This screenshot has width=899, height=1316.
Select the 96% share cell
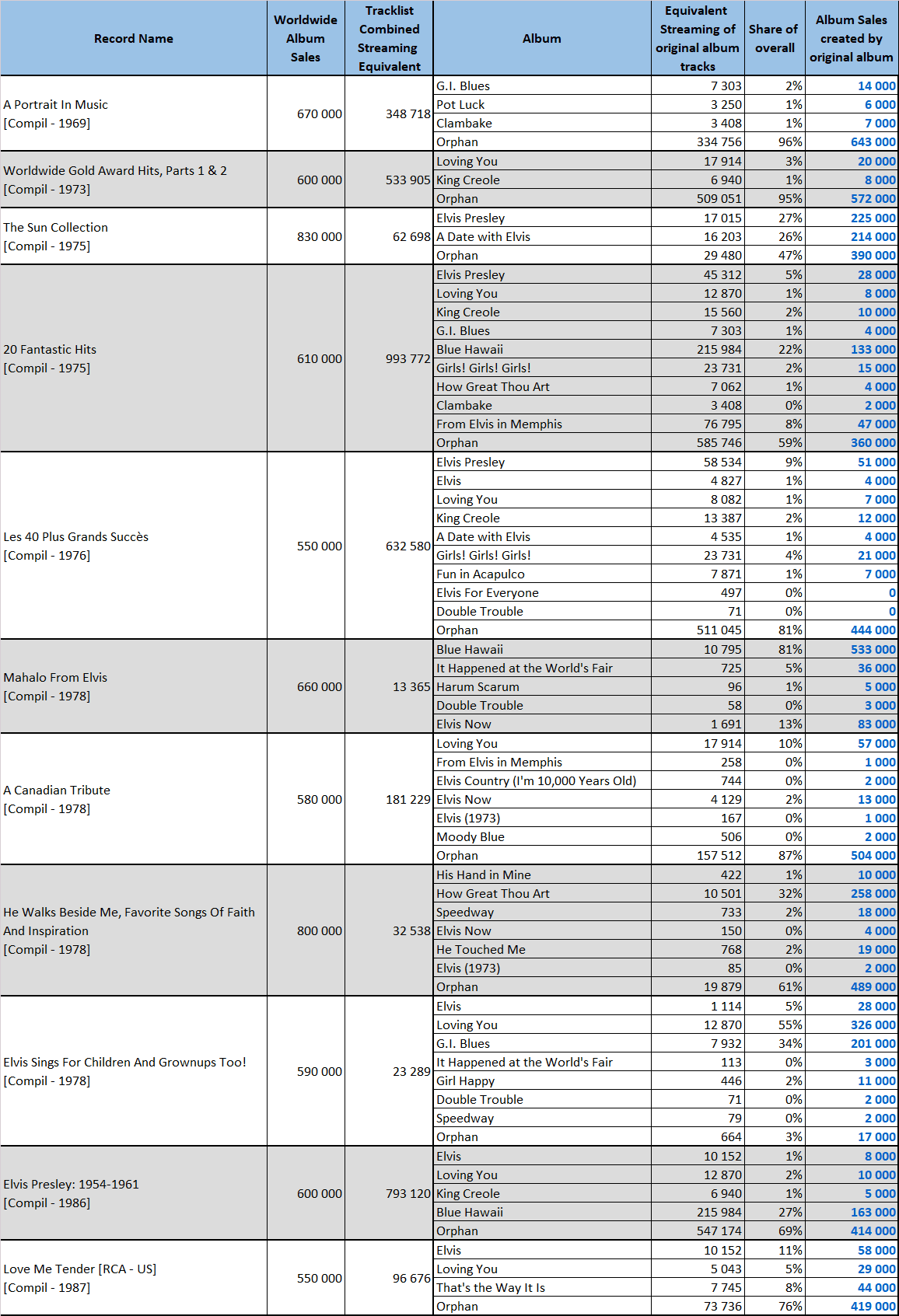[775, 141]
